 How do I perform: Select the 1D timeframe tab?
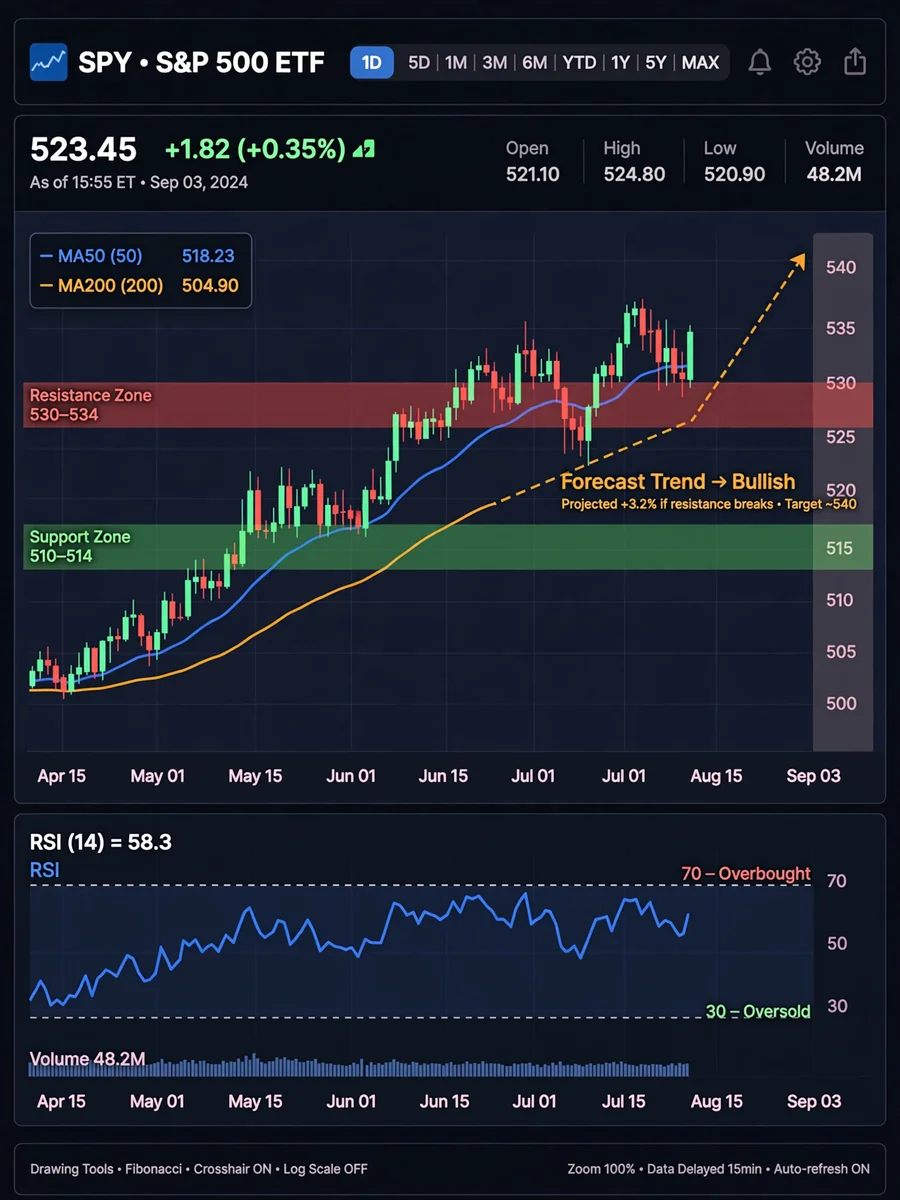[372, 62]
